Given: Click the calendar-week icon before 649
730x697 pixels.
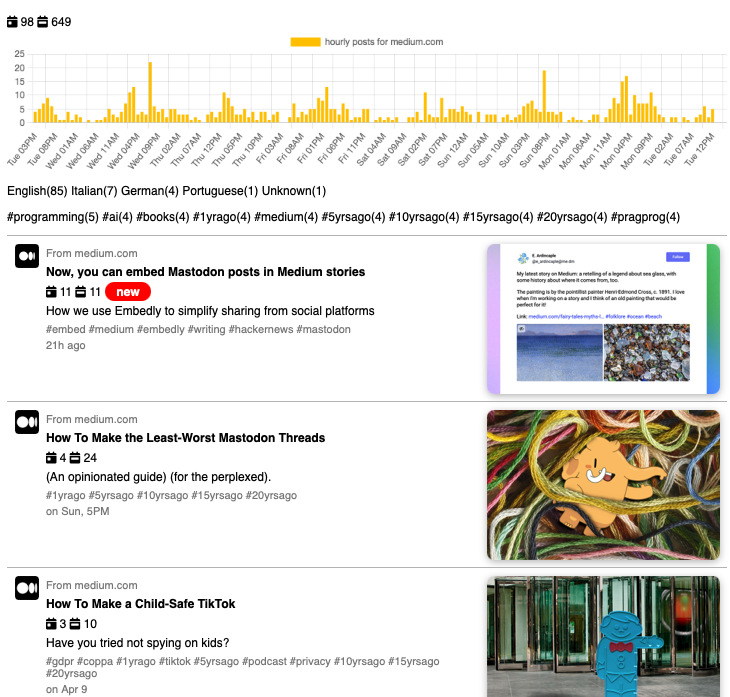Looking at the screenshot, I should pyautogui.click(x=42, y=22).
